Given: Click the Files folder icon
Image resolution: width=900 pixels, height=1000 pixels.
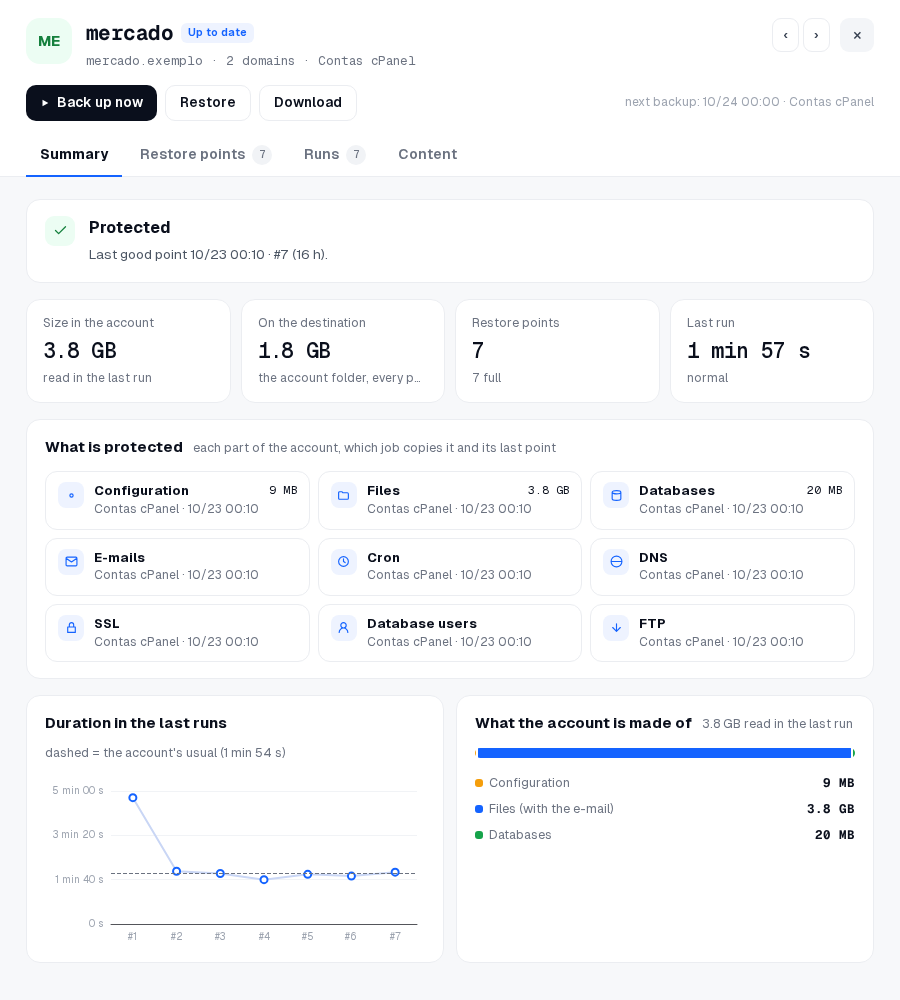Looking at the screenshot, I should coord(343,496).
